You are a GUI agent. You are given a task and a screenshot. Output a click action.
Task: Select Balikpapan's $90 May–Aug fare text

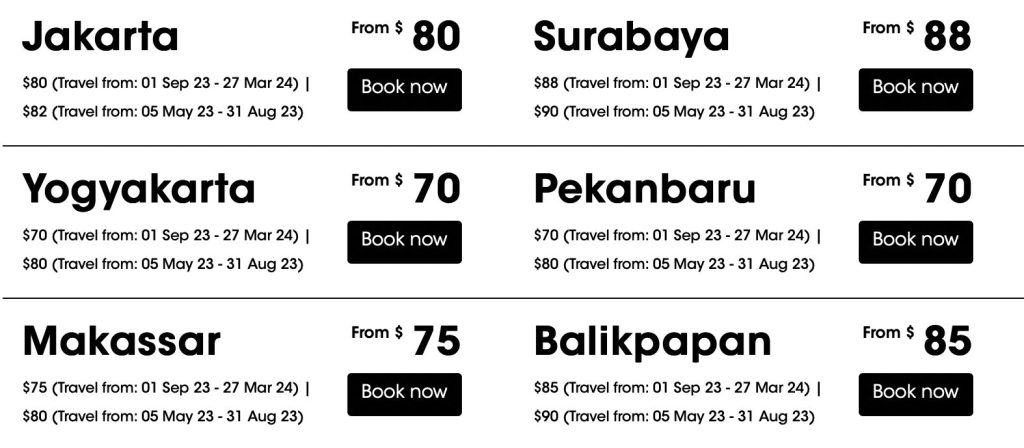click(x=673, y=416)
